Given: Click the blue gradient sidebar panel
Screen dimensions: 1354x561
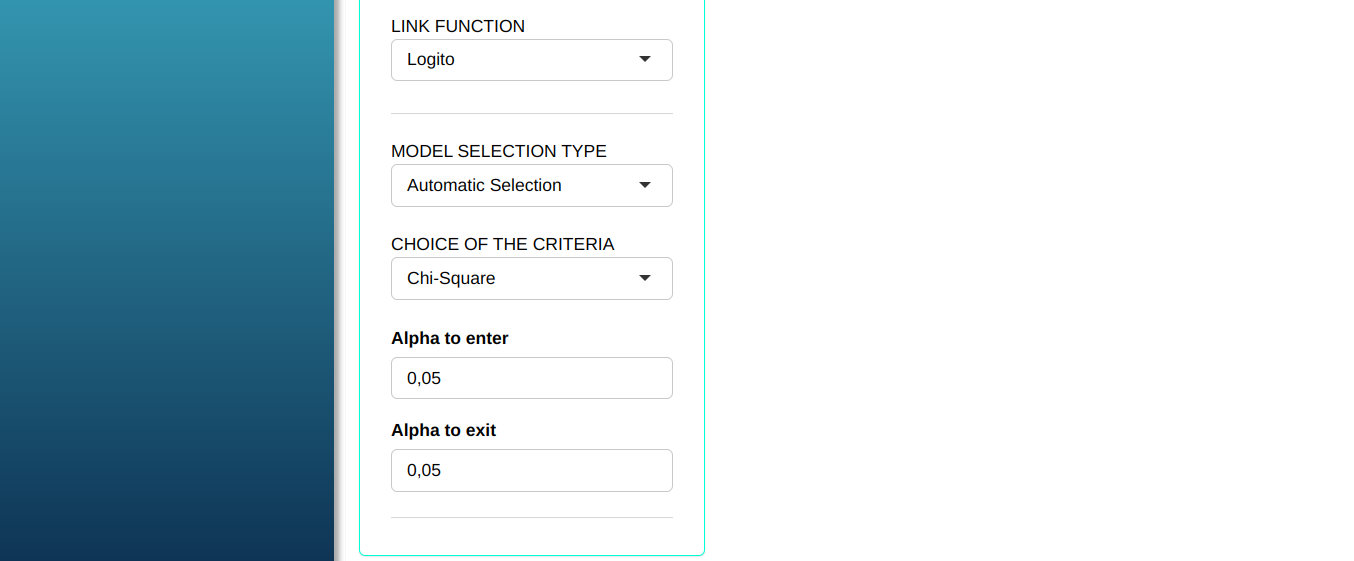Looking at the screenshot, I should coord(166,280).
